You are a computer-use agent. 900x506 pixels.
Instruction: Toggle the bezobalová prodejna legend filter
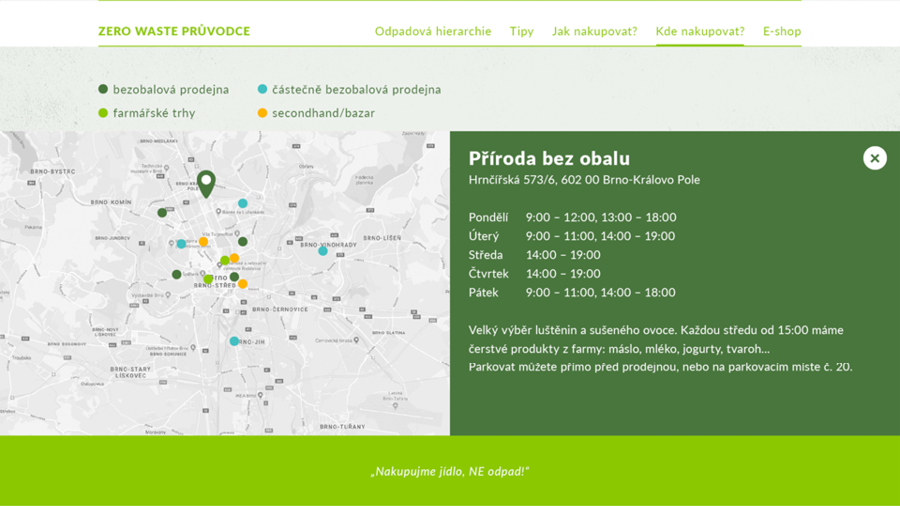click(164, 89)
